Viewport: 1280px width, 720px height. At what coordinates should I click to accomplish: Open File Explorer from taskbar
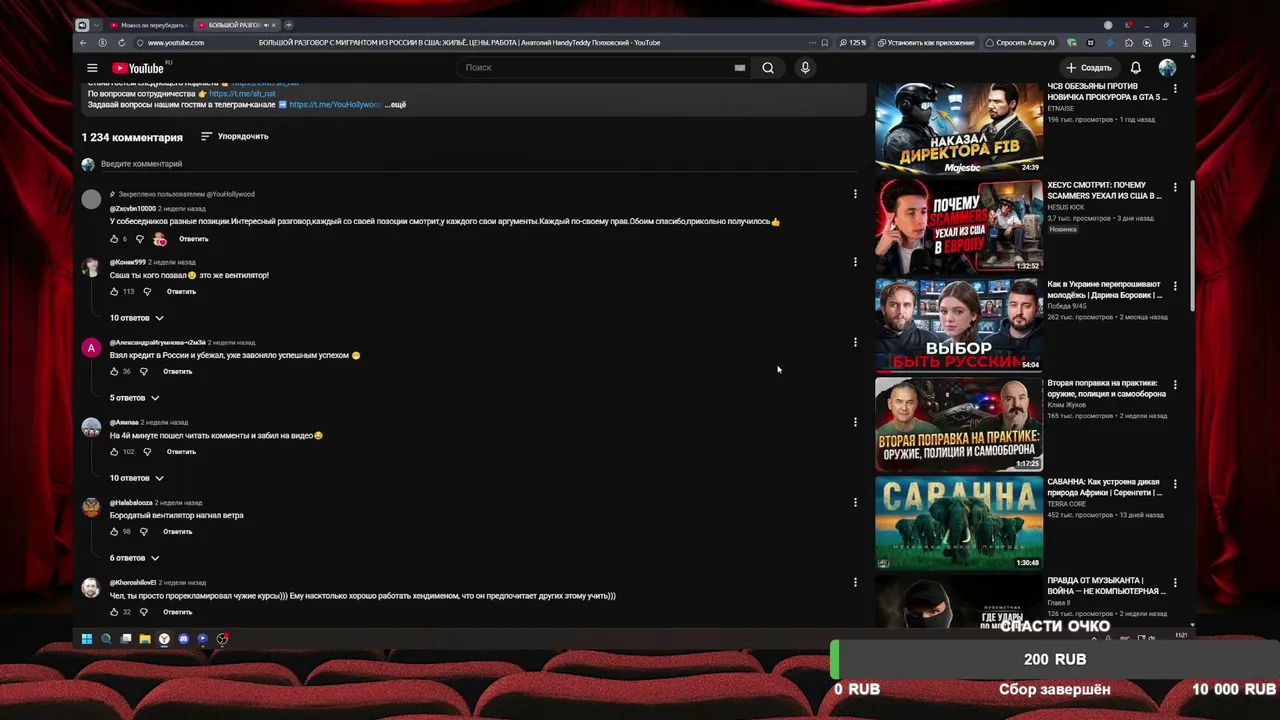click(145, 639)
